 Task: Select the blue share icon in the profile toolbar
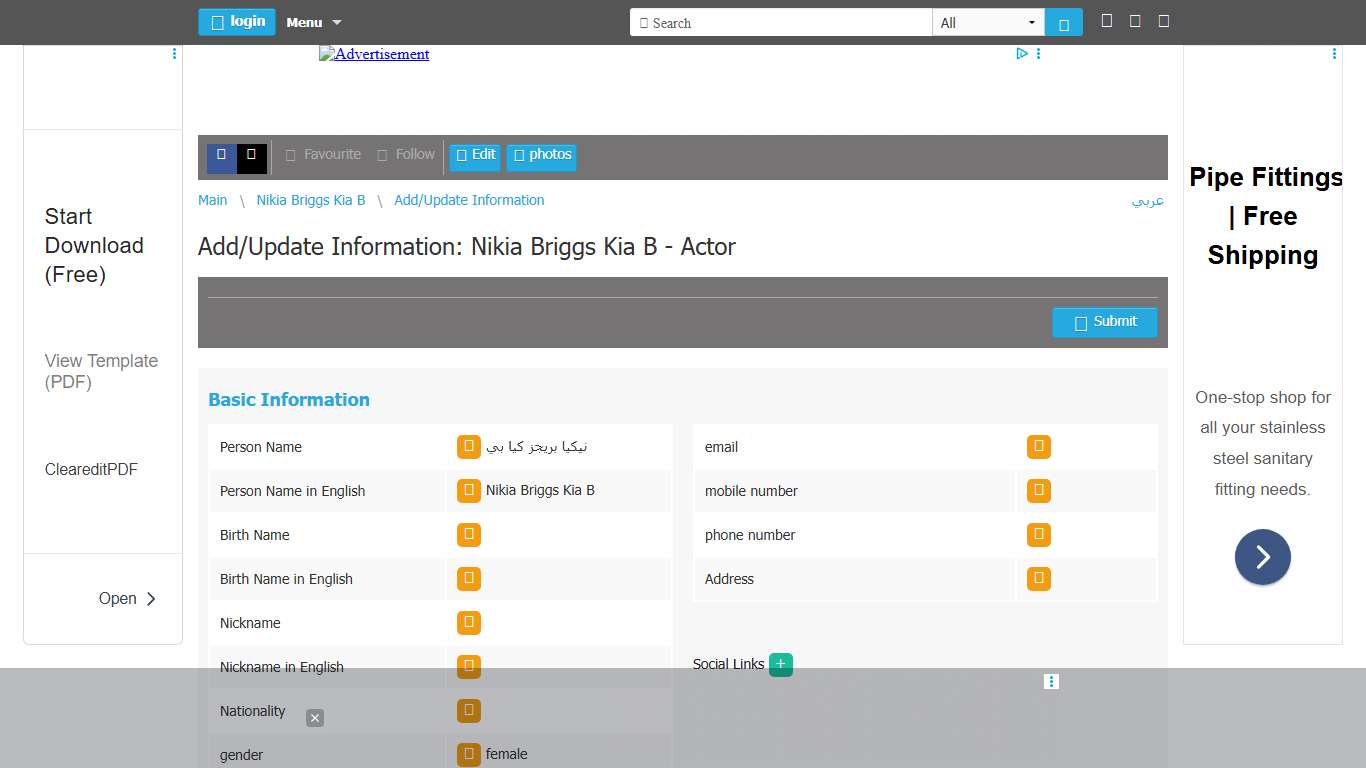(x=221, y=156)
